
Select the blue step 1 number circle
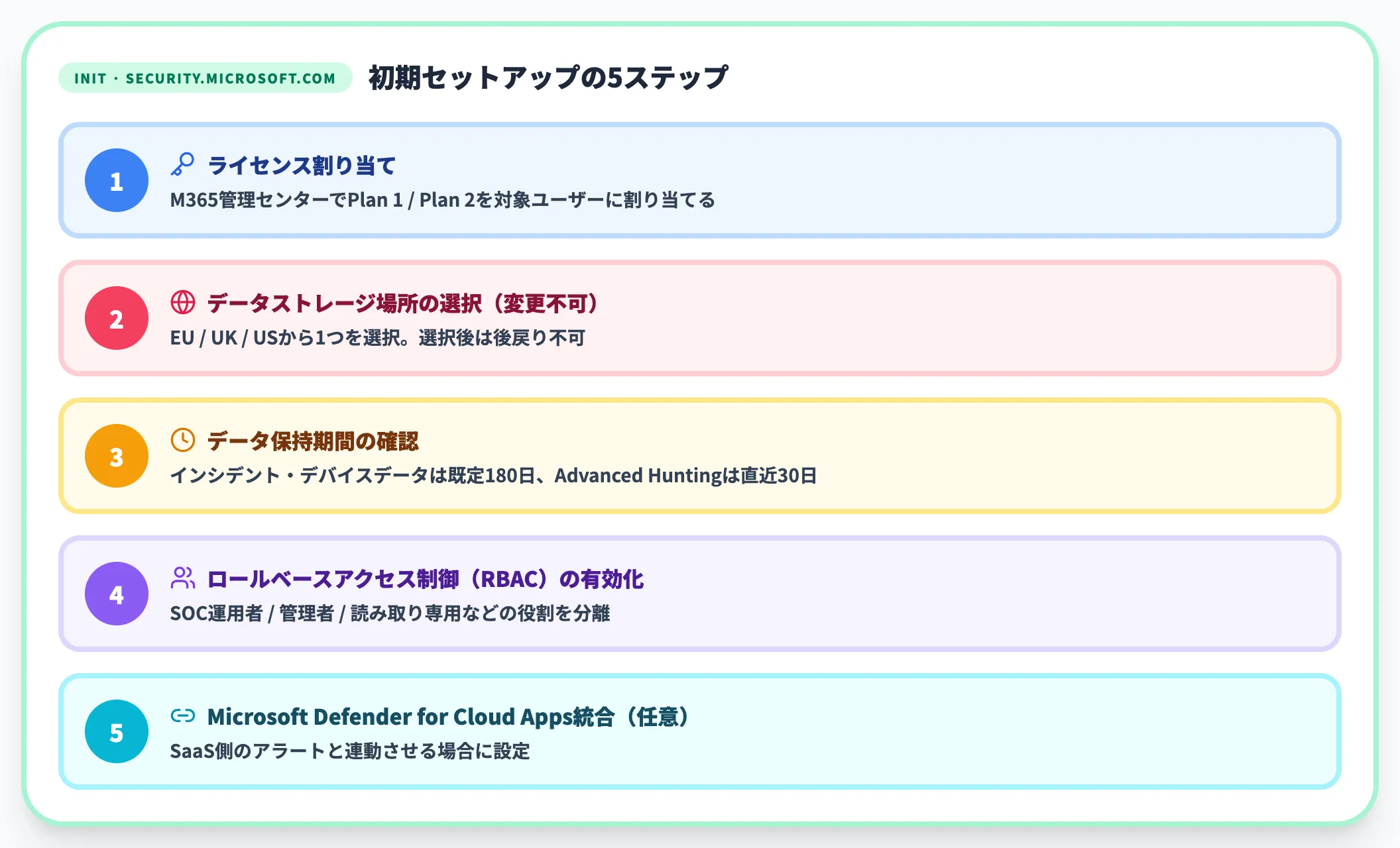coord(117,180)
